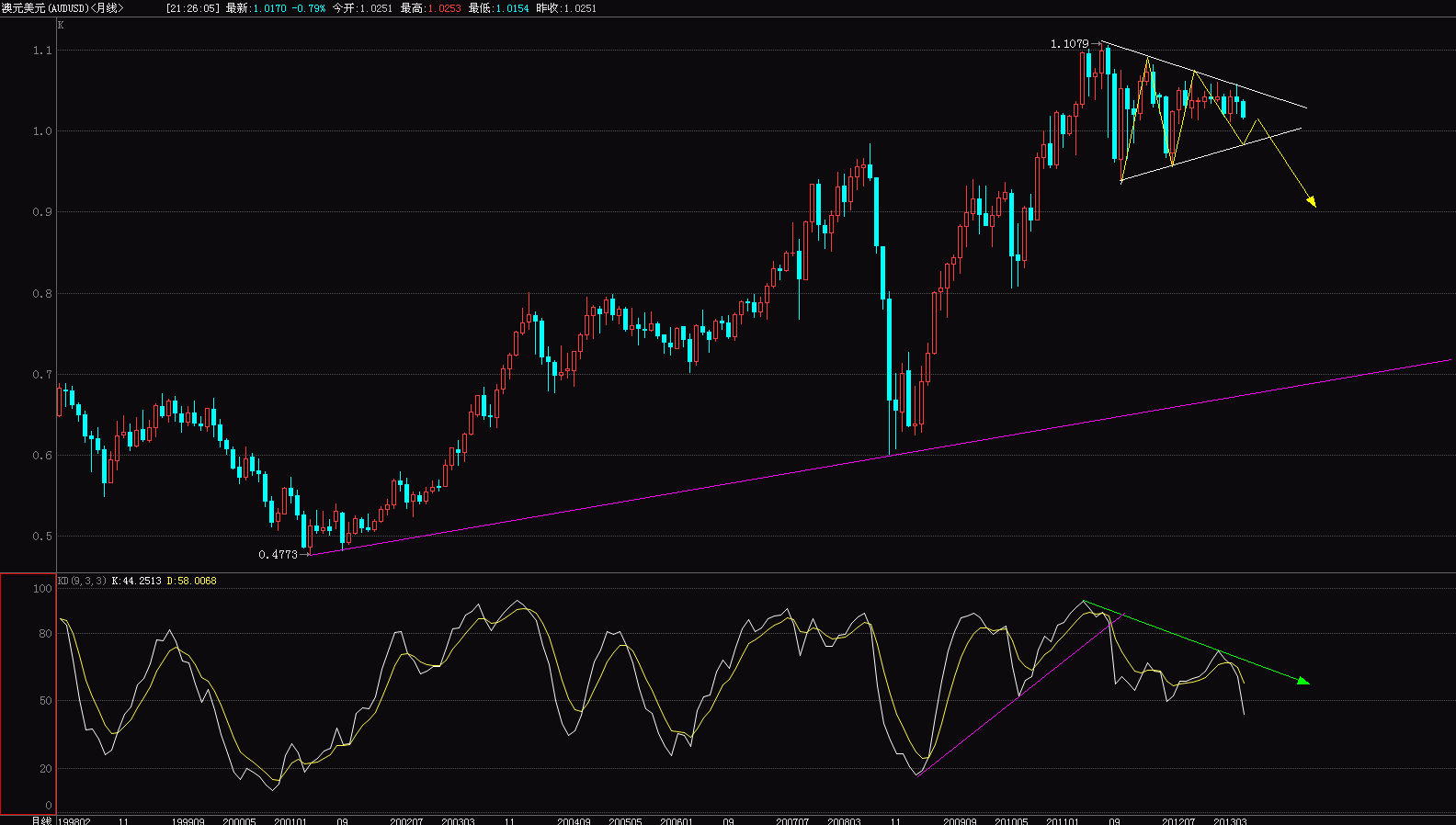The width and height of the screenshot is (1456, 825).
Task: Click the 199909 date on time axis
Action: coord(188,820)
